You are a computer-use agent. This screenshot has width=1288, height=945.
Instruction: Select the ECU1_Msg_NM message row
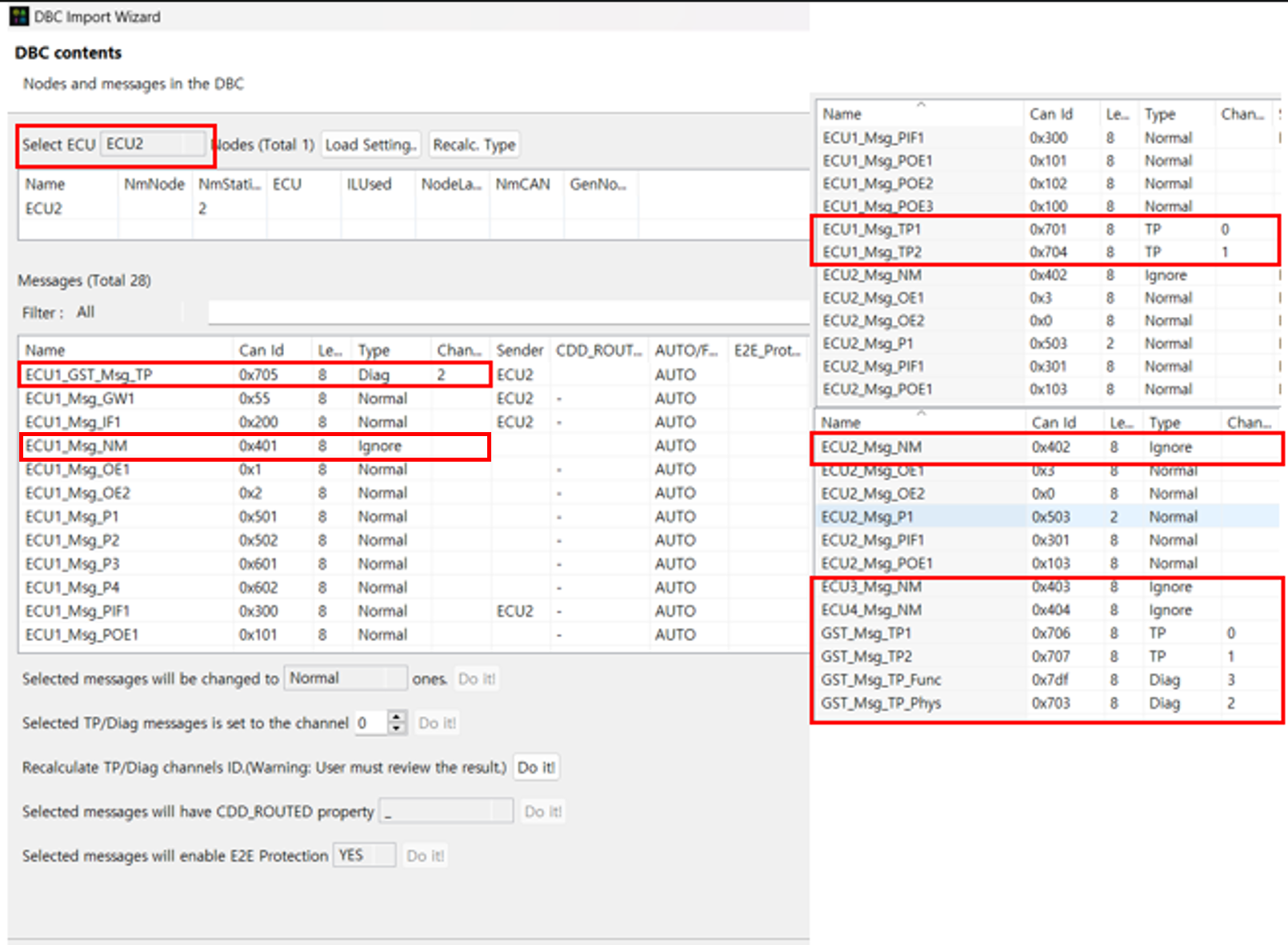coord(414,446)
